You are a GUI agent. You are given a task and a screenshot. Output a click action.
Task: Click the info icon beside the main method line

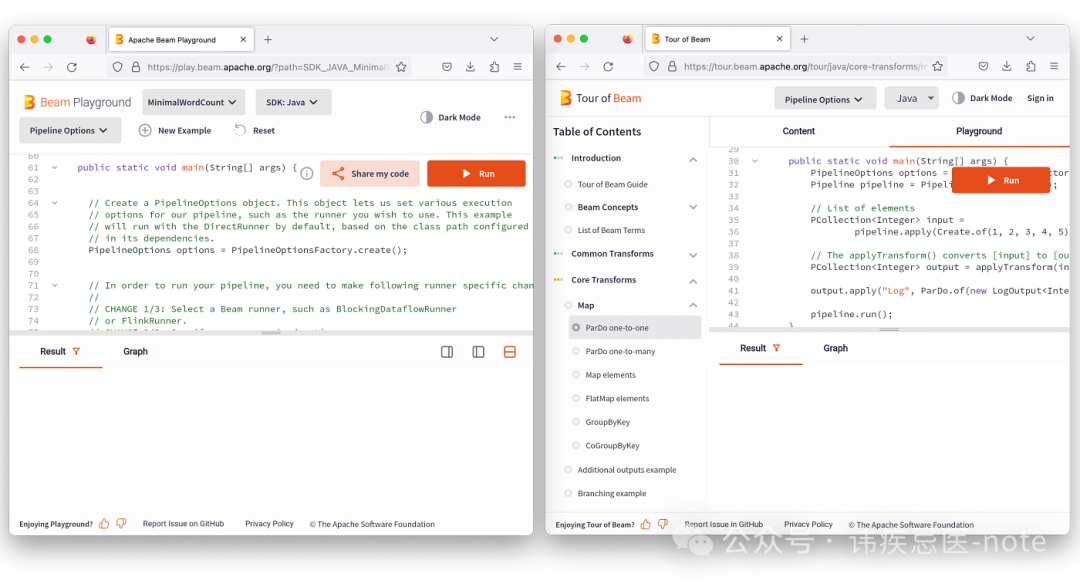click(307, 174)
